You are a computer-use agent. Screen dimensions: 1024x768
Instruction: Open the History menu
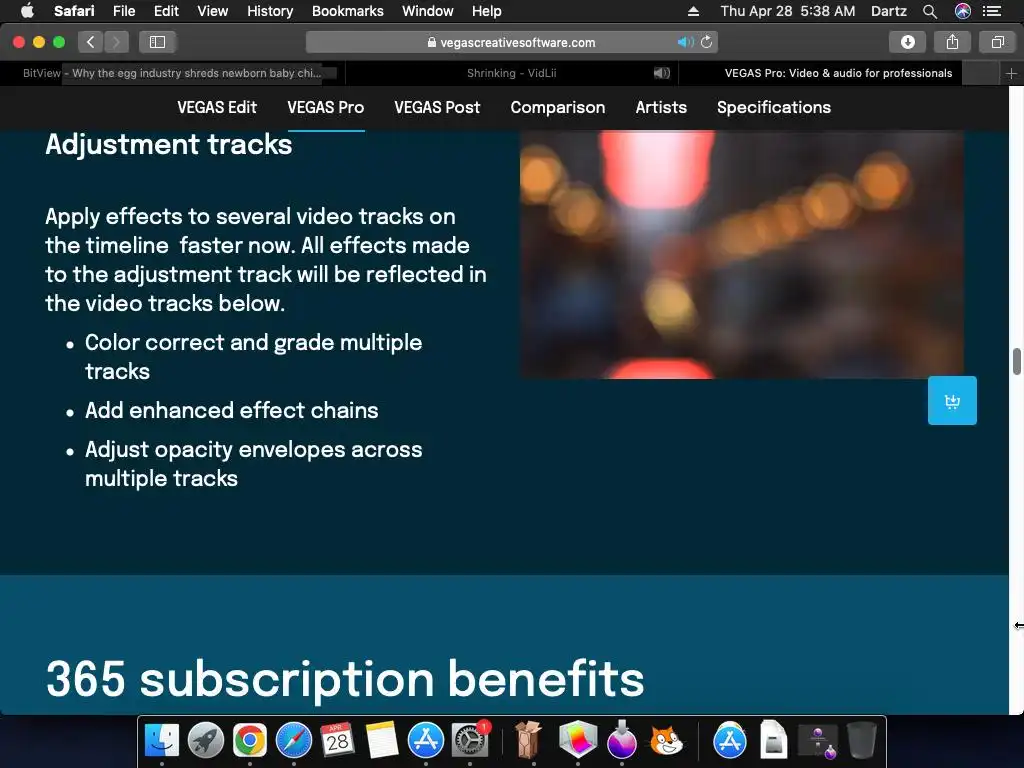[270, 11]
